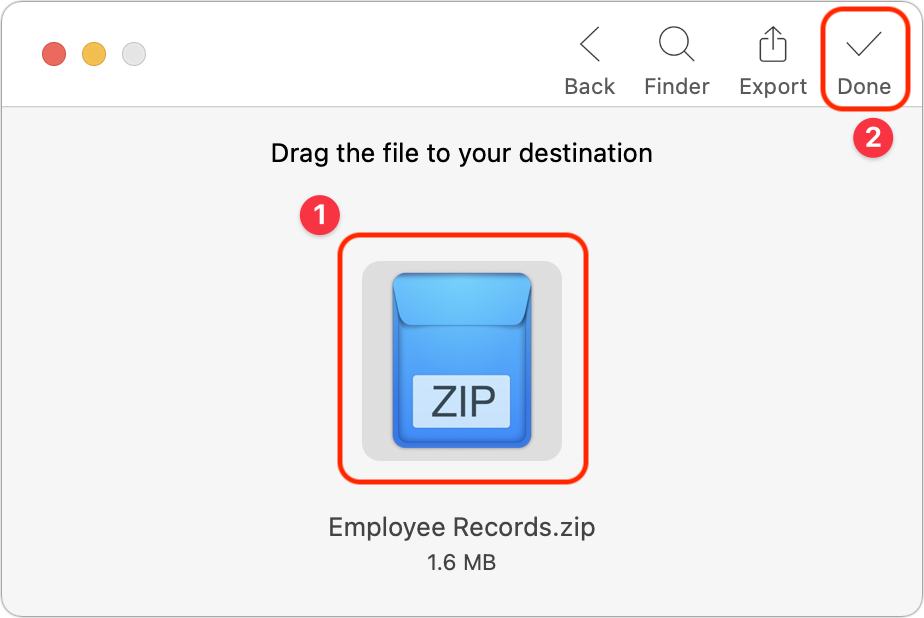Click the Drag the file heading text
This screenshot has width=924, height=618.
461,154
